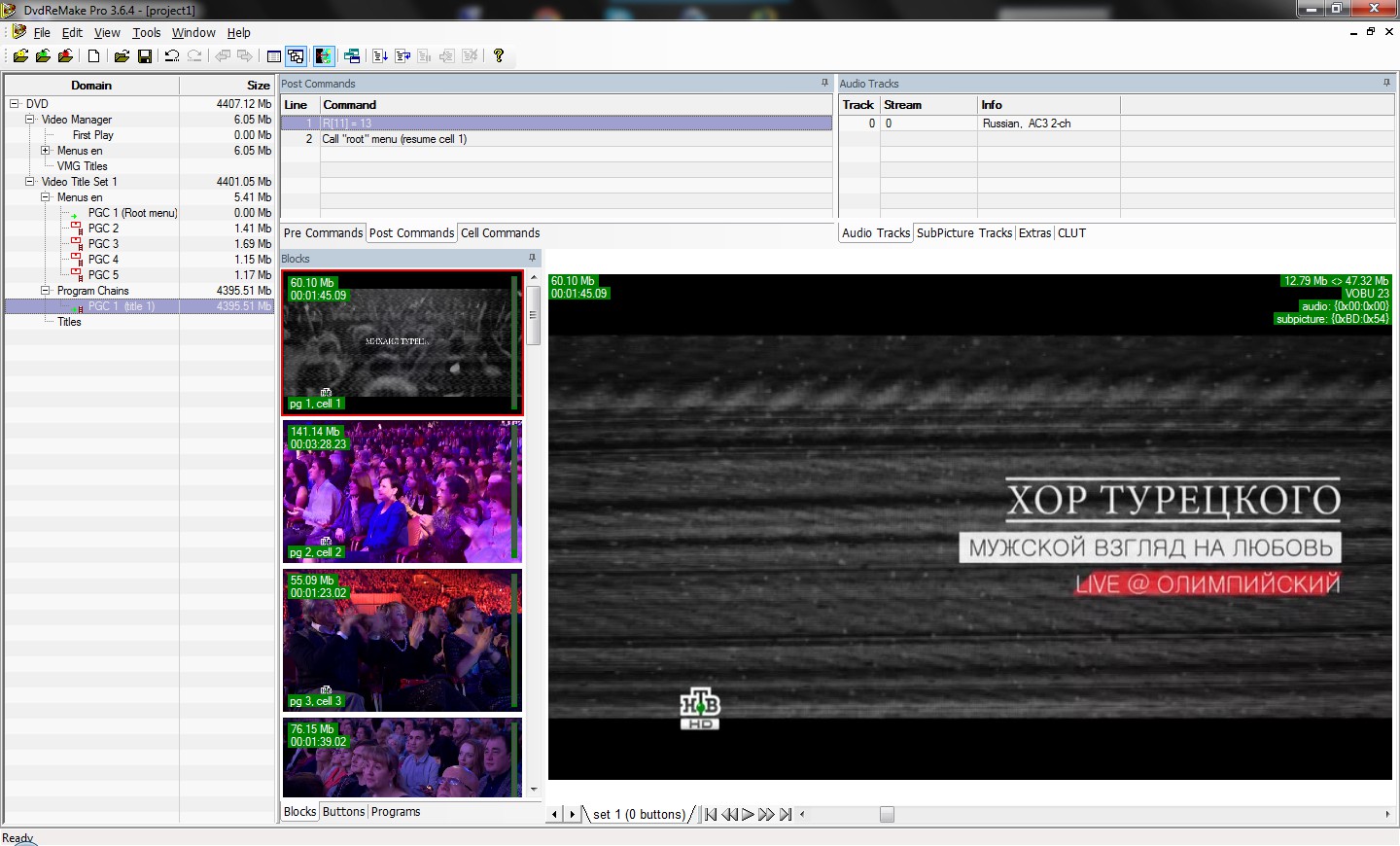Open the File menu
Image resolution: width=1400 pixels, height=846 pixels.
click(42, 32)
